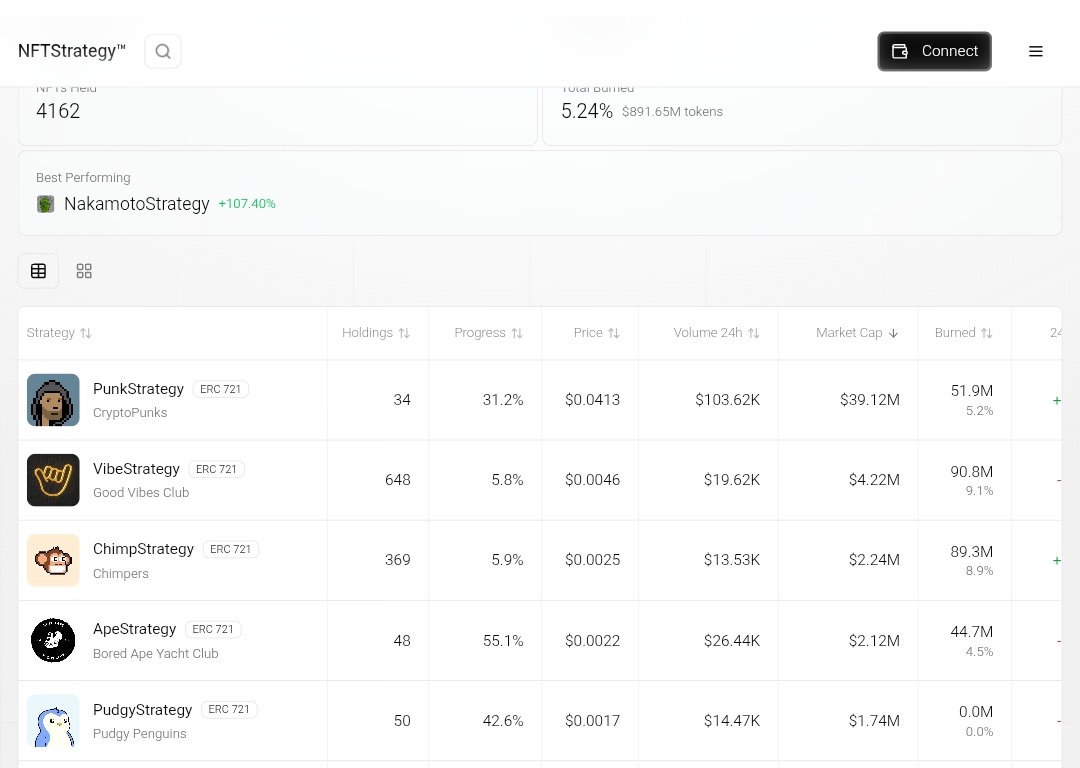Click the Good Vibes Club label
Image resolution: width=1080 pixels, height=768 pixels.
point(141,492)
